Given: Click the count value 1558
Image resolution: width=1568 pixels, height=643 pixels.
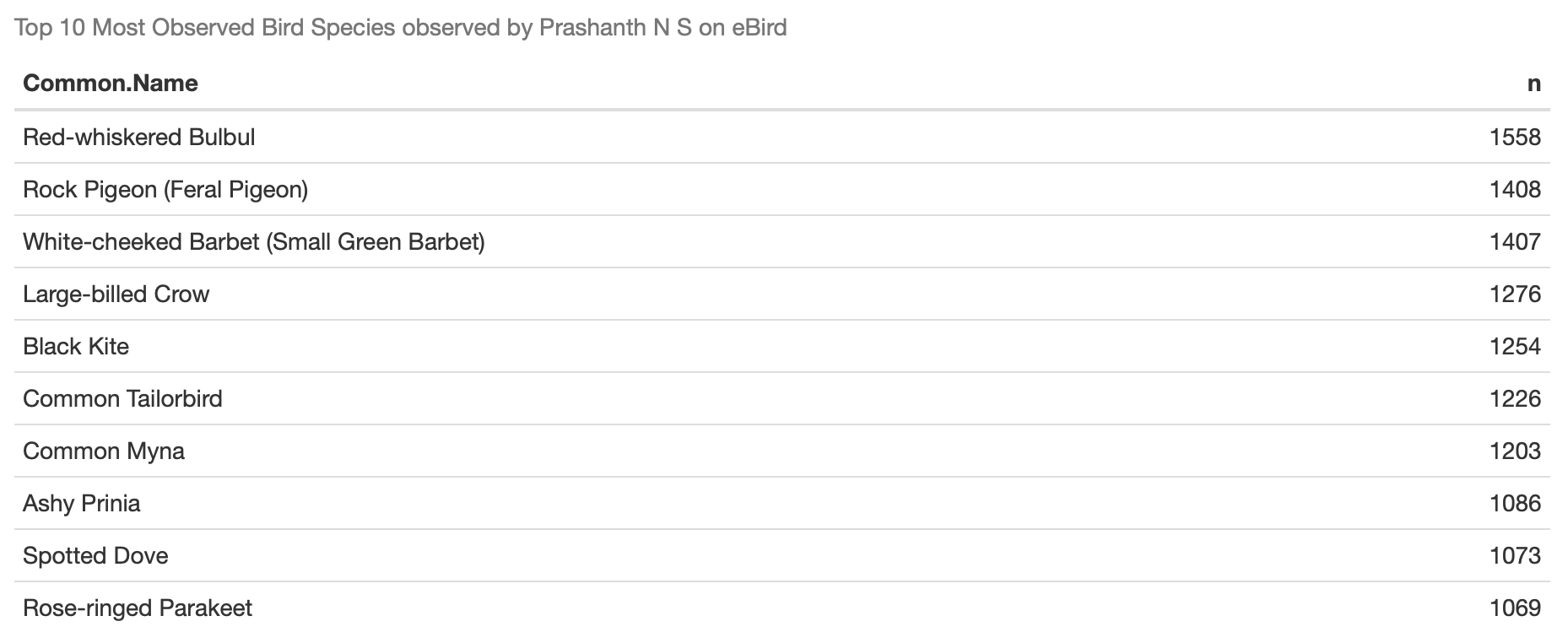Looking at the screenshot, I should tap(1515, 137).
